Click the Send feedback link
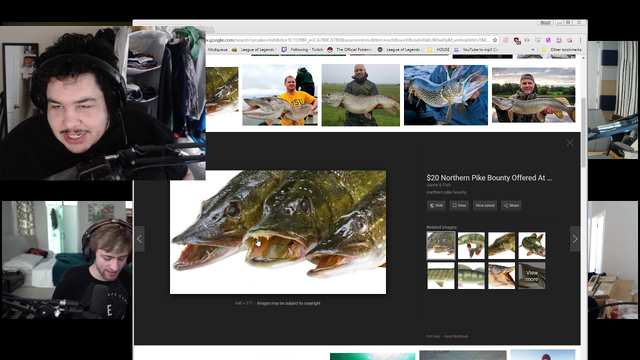 pyautogui.click(x=456, y=336)
